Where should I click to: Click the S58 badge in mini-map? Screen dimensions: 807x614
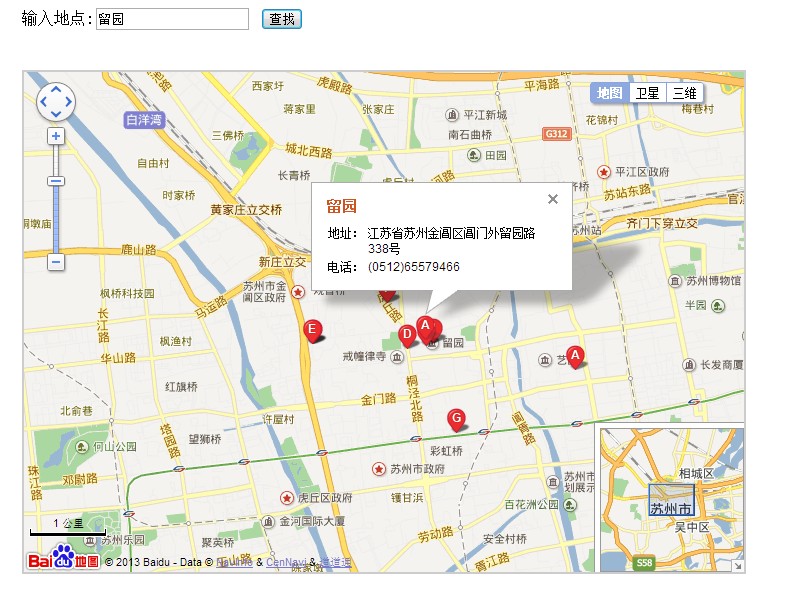(x=644, y=563)
